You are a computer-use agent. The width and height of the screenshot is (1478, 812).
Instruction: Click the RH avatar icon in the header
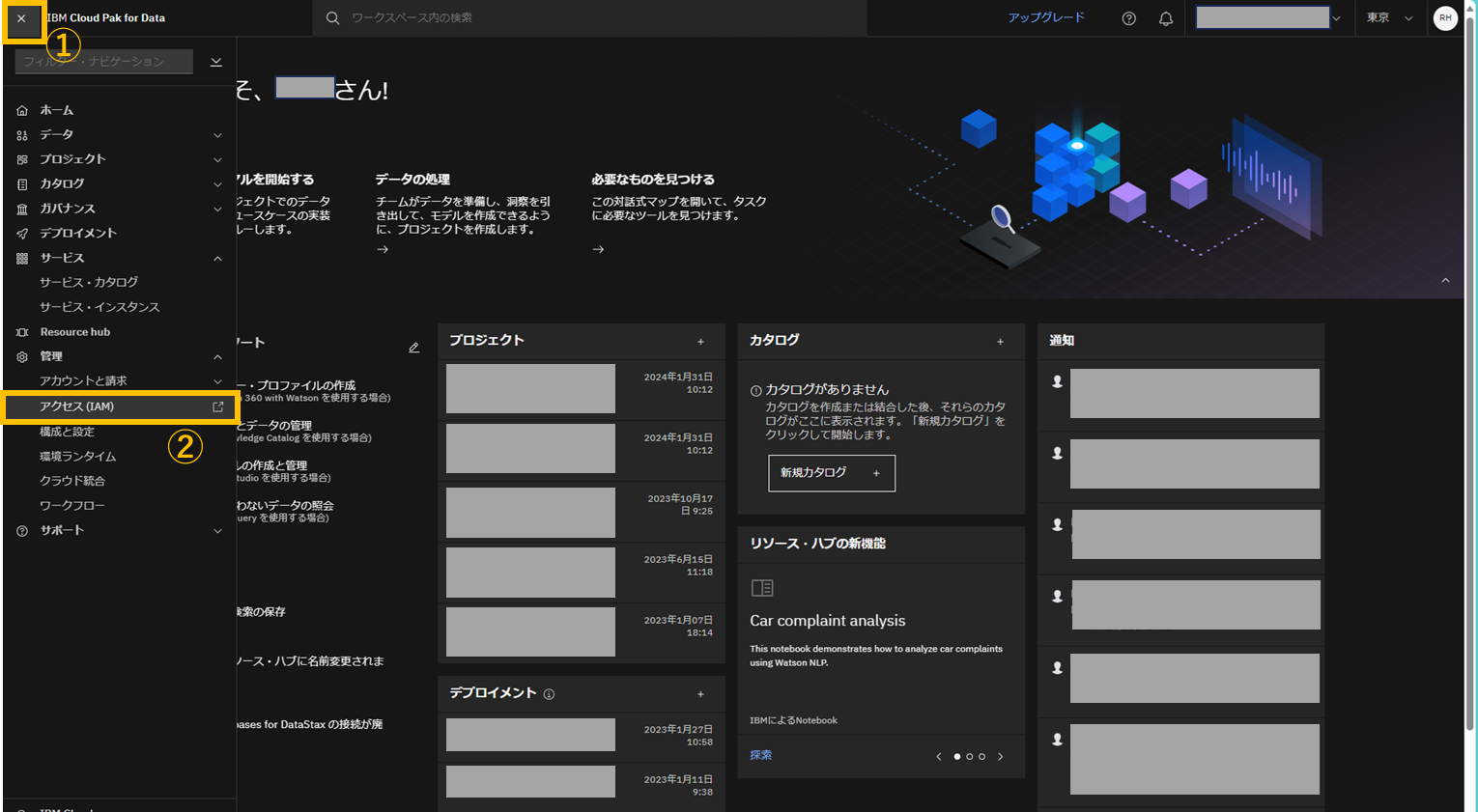click(x=1444, y=17)
